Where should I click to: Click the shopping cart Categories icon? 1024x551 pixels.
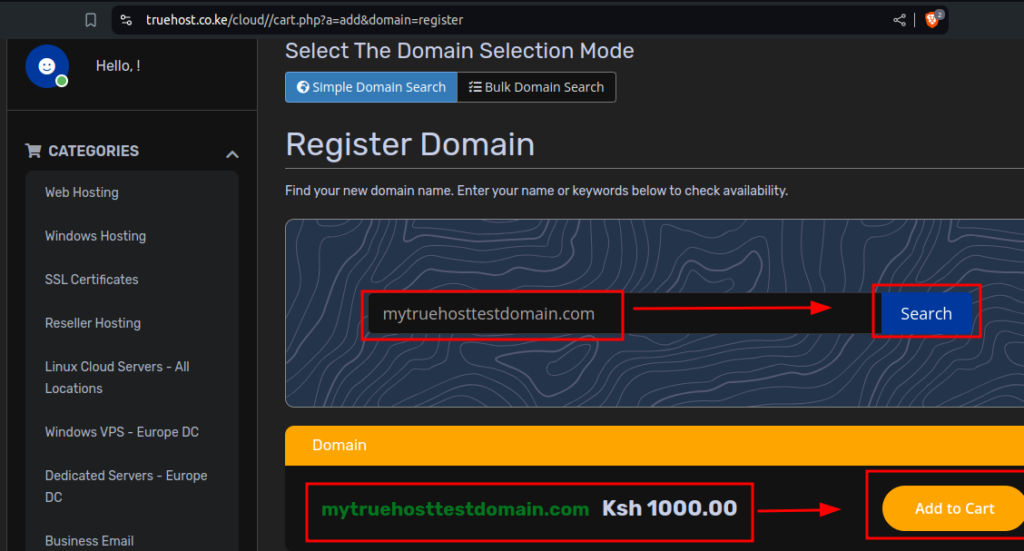[x=33, y=151]
